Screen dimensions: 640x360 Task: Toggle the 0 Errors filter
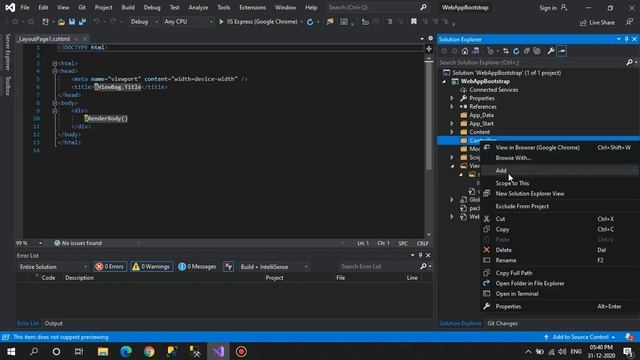click(x=110, y=267)
